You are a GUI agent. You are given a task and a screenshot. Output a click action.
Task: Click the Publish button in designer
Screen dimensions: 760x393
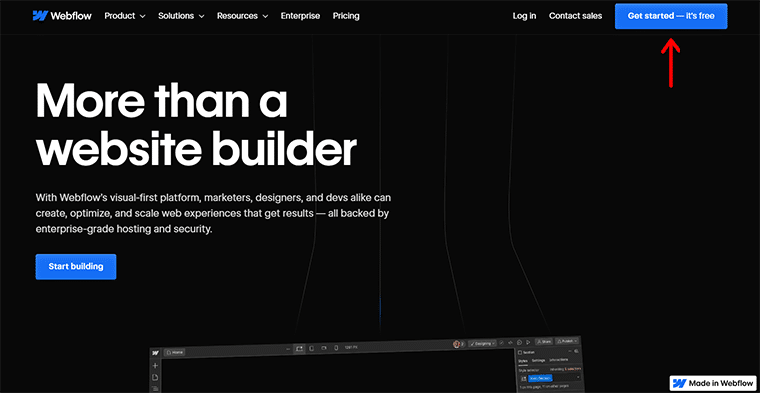567,341
